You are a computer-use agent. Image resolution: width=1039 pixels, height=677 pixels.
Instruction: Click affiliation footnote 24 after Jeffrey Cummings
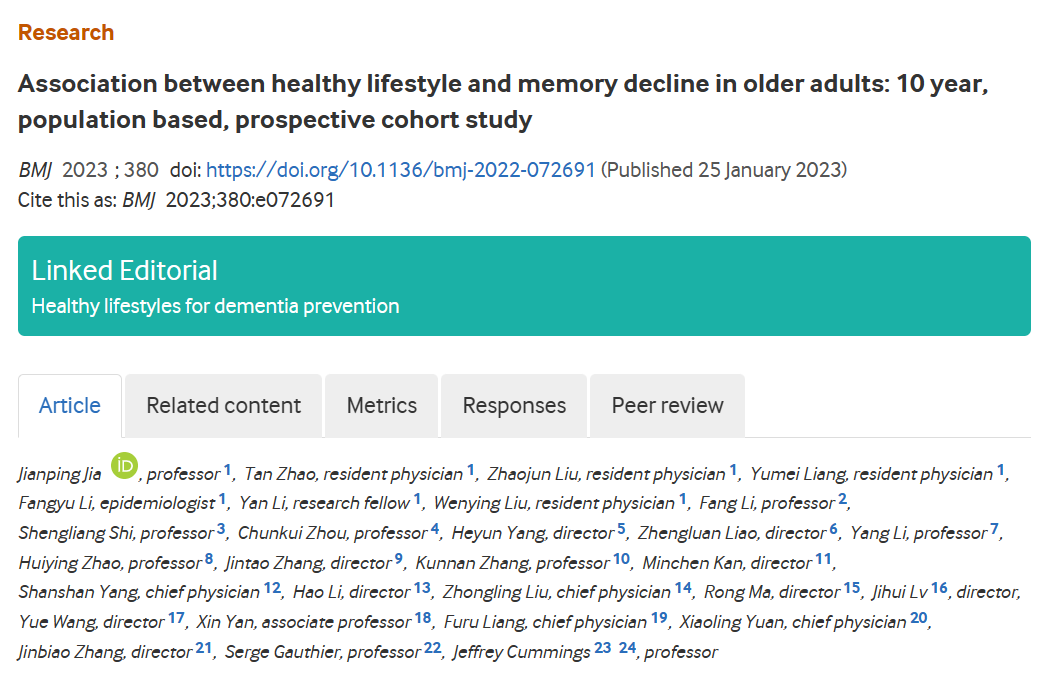[628, 648]
